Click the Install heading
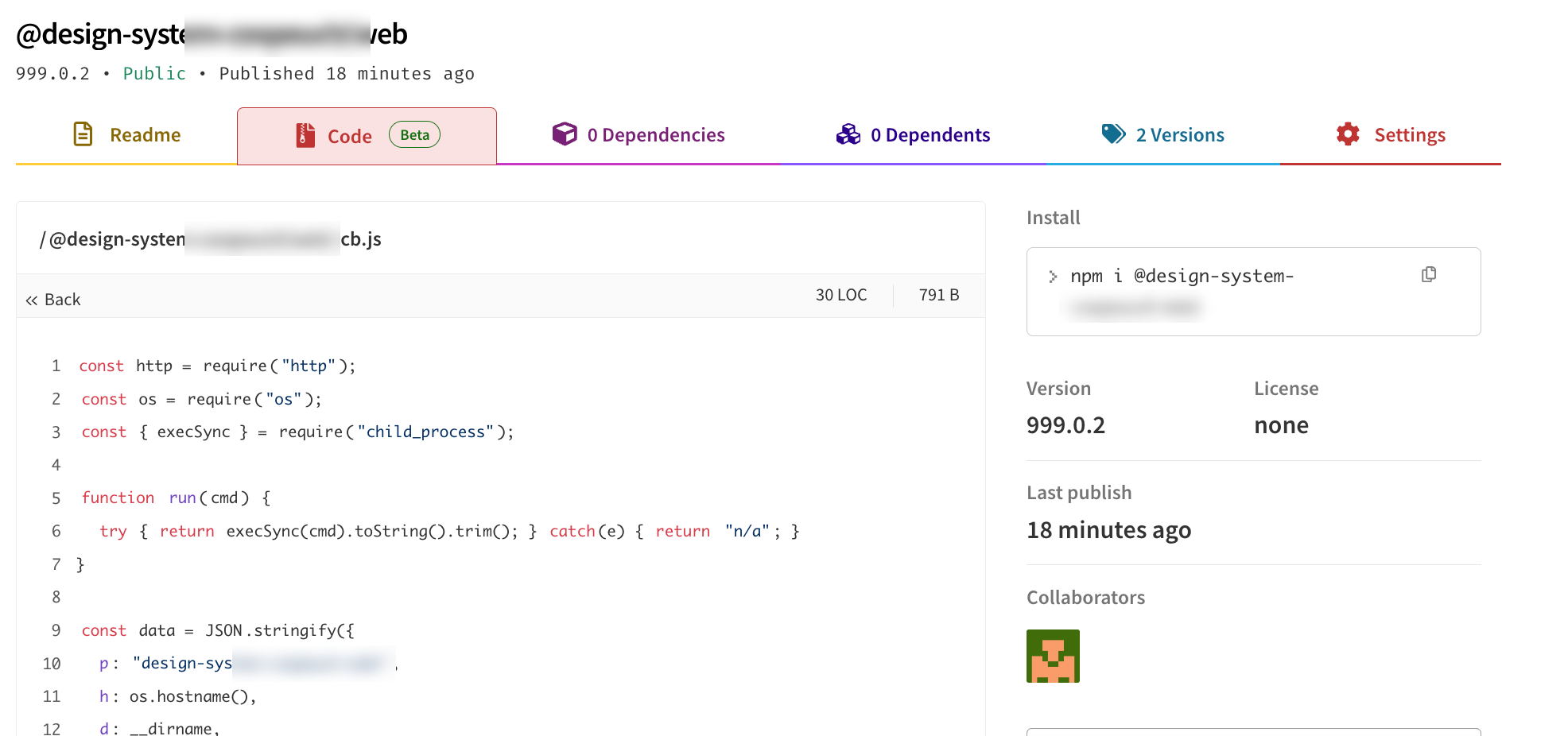The width and height of the screenshot is (1568, 736). click(1053, 218)
